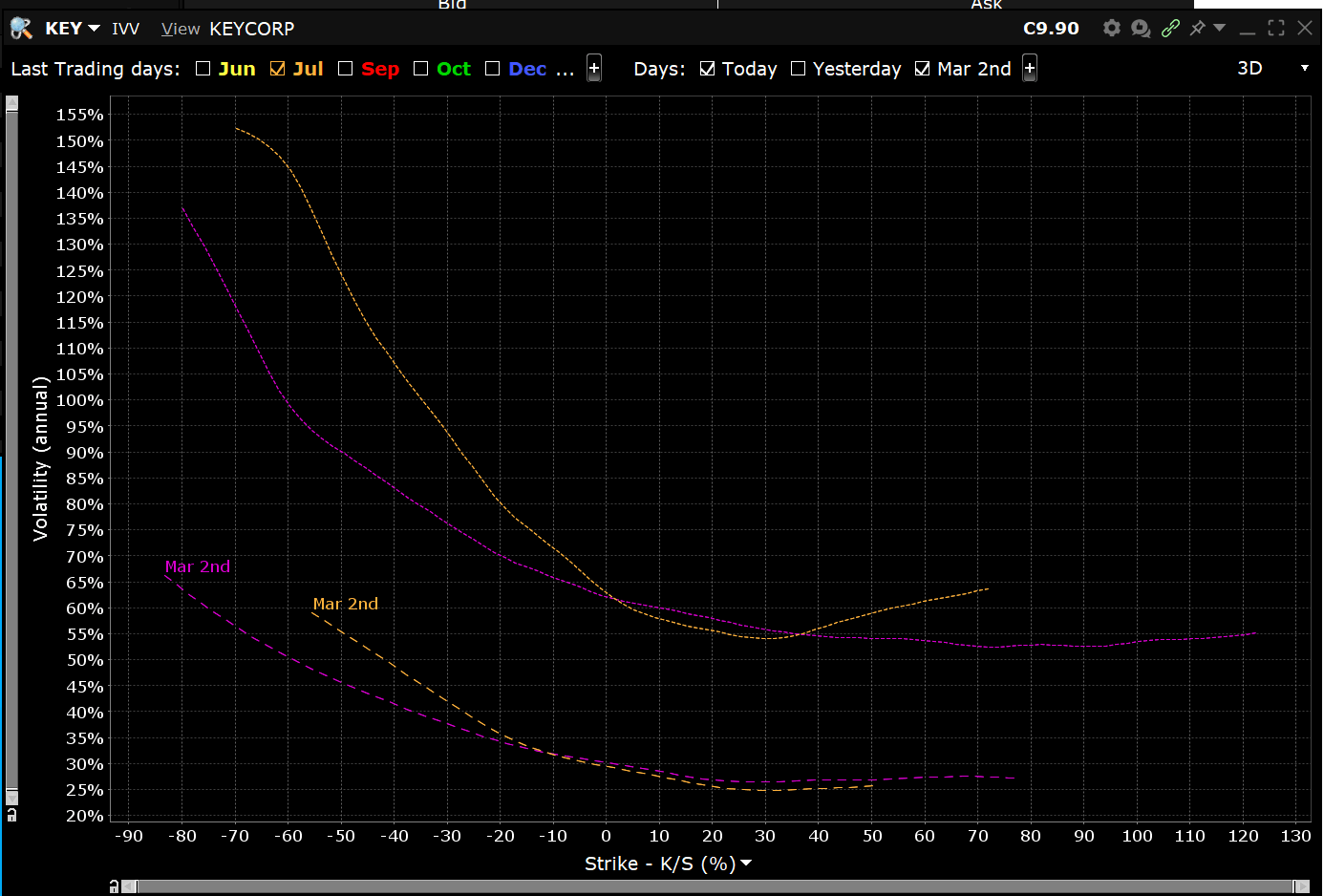
Task: Uncheck the Jul expiry checkbox
Action: click(x=278, y=69)
